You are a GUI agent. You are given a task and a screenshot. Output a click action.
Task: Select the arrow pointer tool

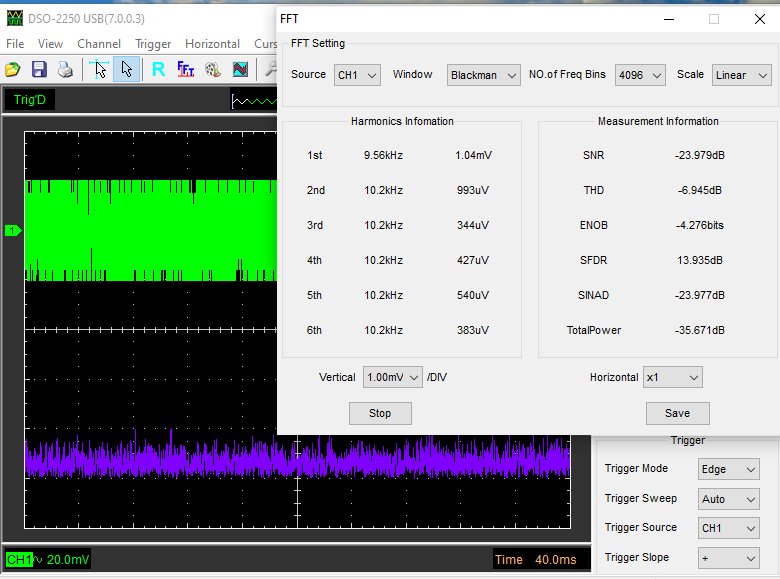pos(126,69)
